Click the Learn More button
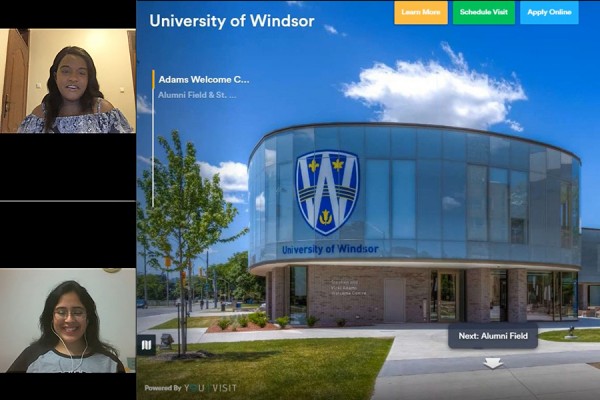The image size is (600, 400). 420,12
